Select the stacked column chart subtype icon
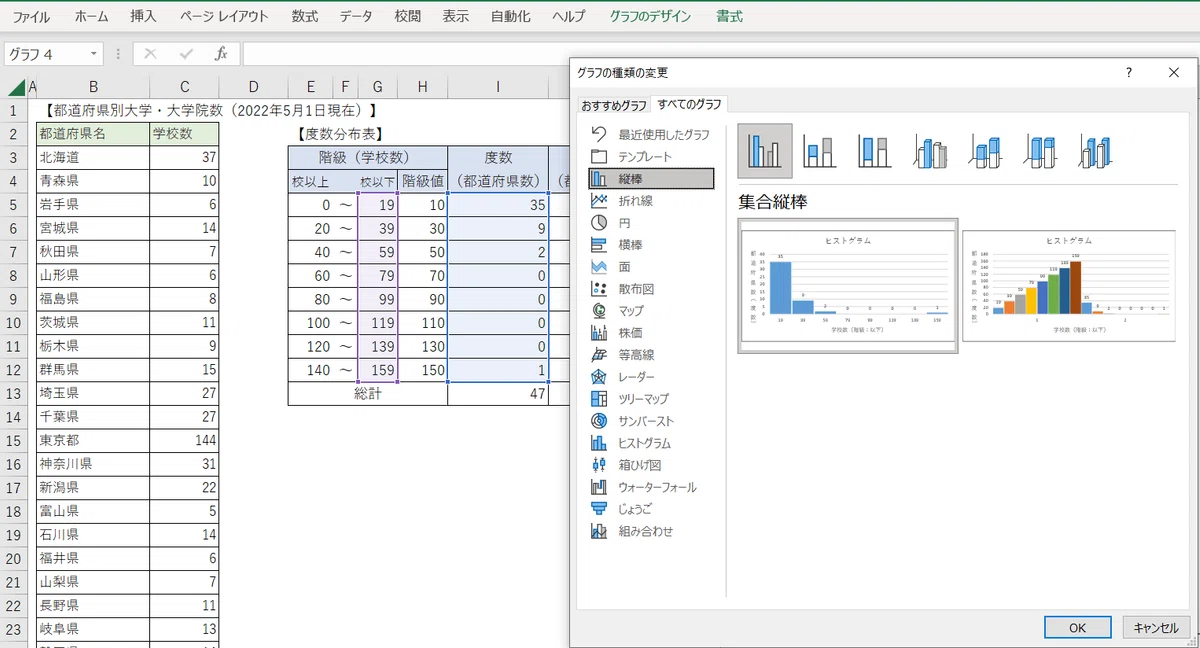 820,151
